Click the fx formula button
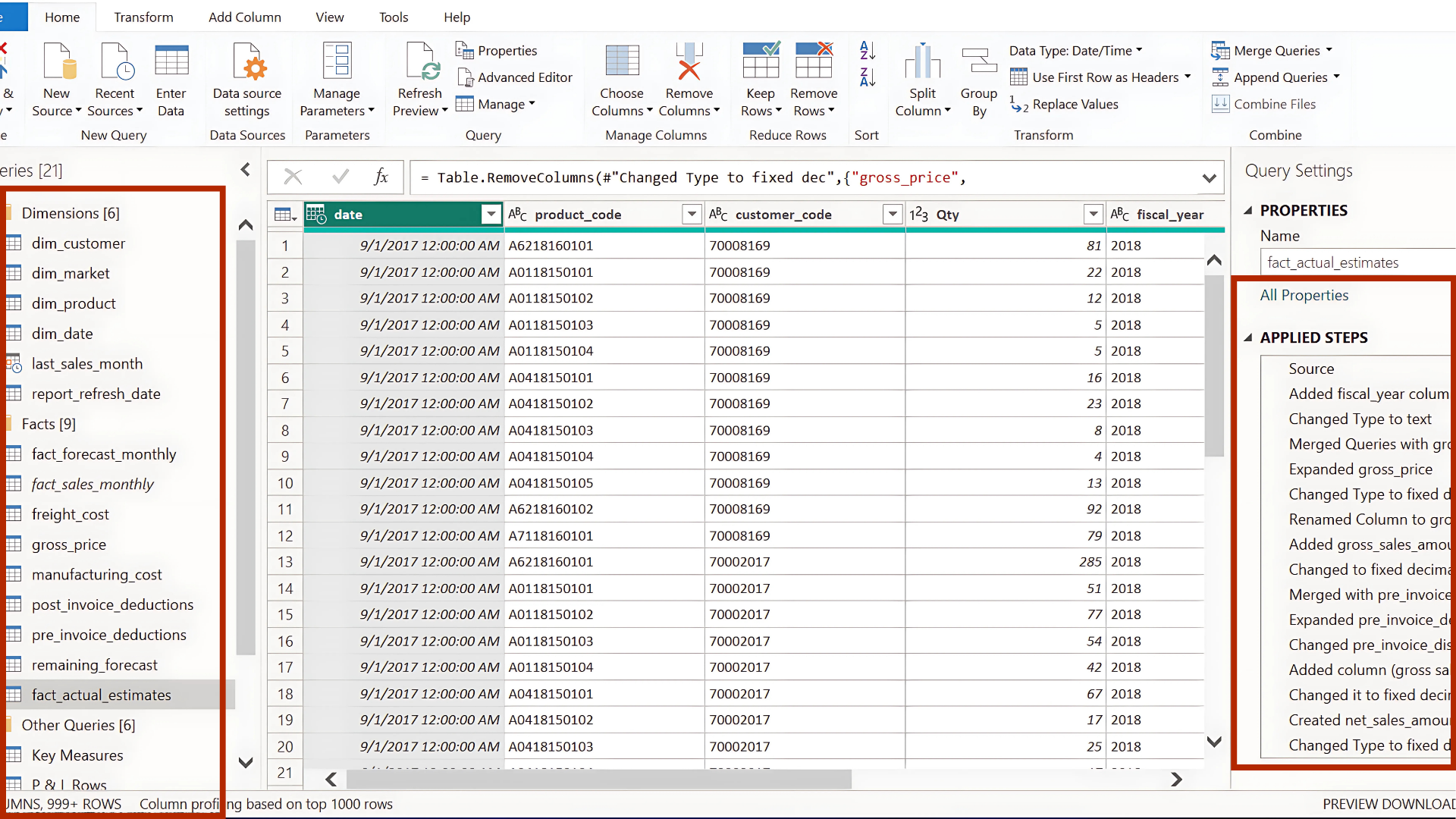The height and width of the screenshot is (819, 1456). (381, 177)
